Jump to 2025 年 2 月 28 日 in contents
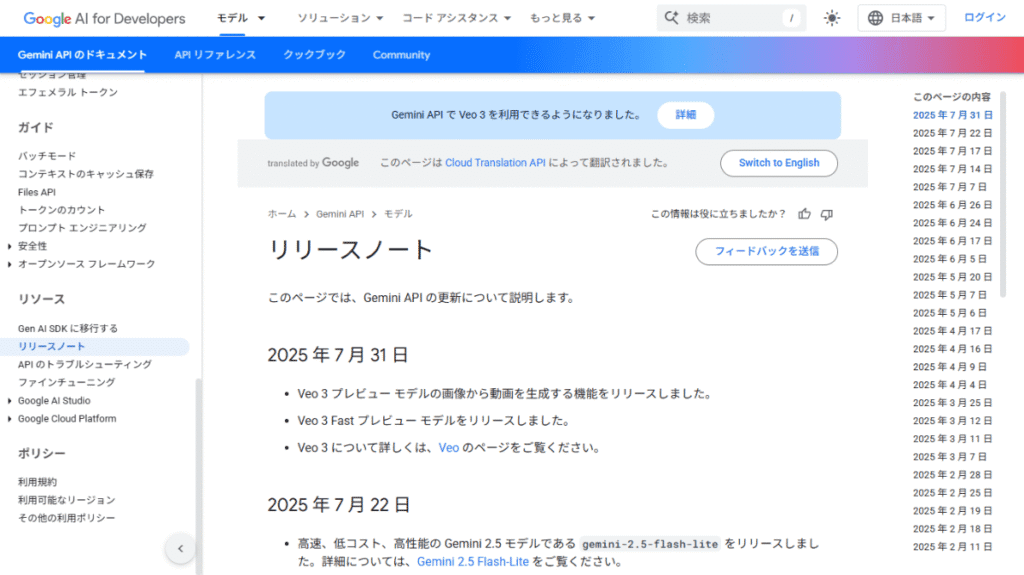 (x=952, y=475)
